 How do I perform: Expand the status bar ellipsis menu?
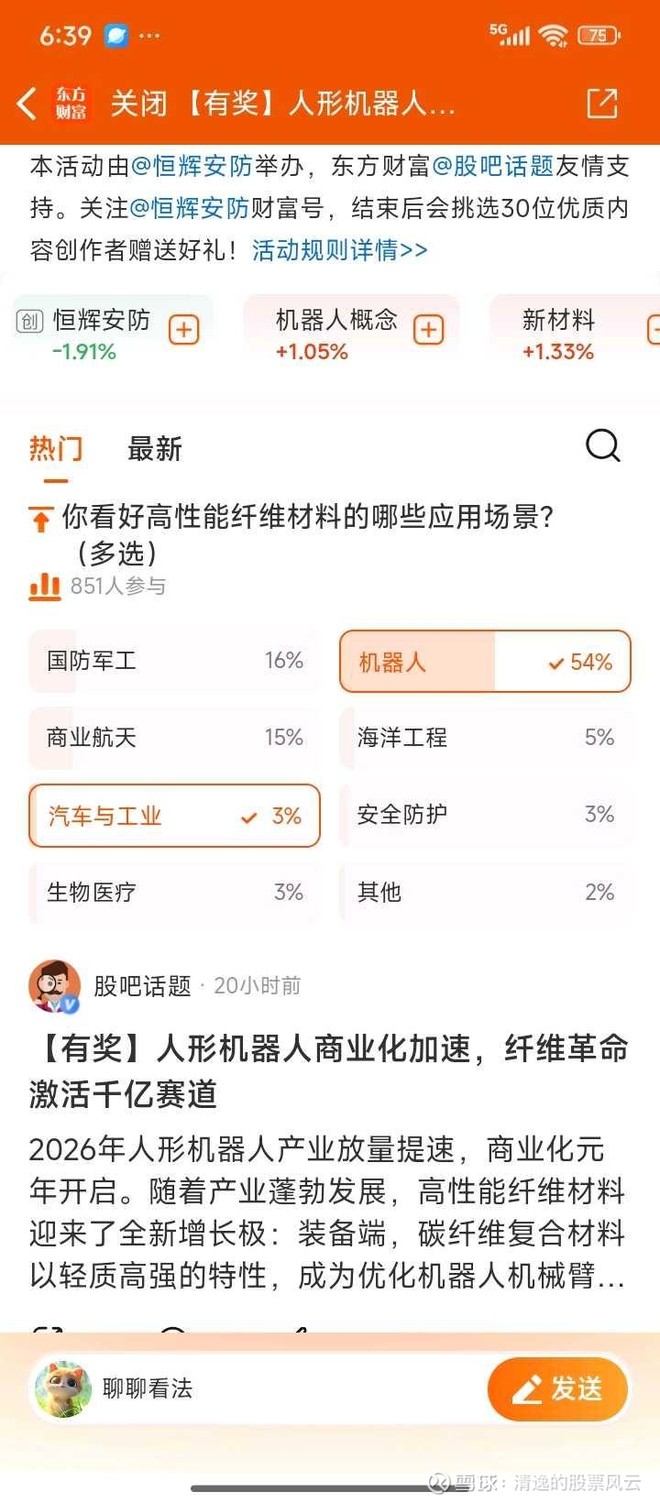click(150, 33)
